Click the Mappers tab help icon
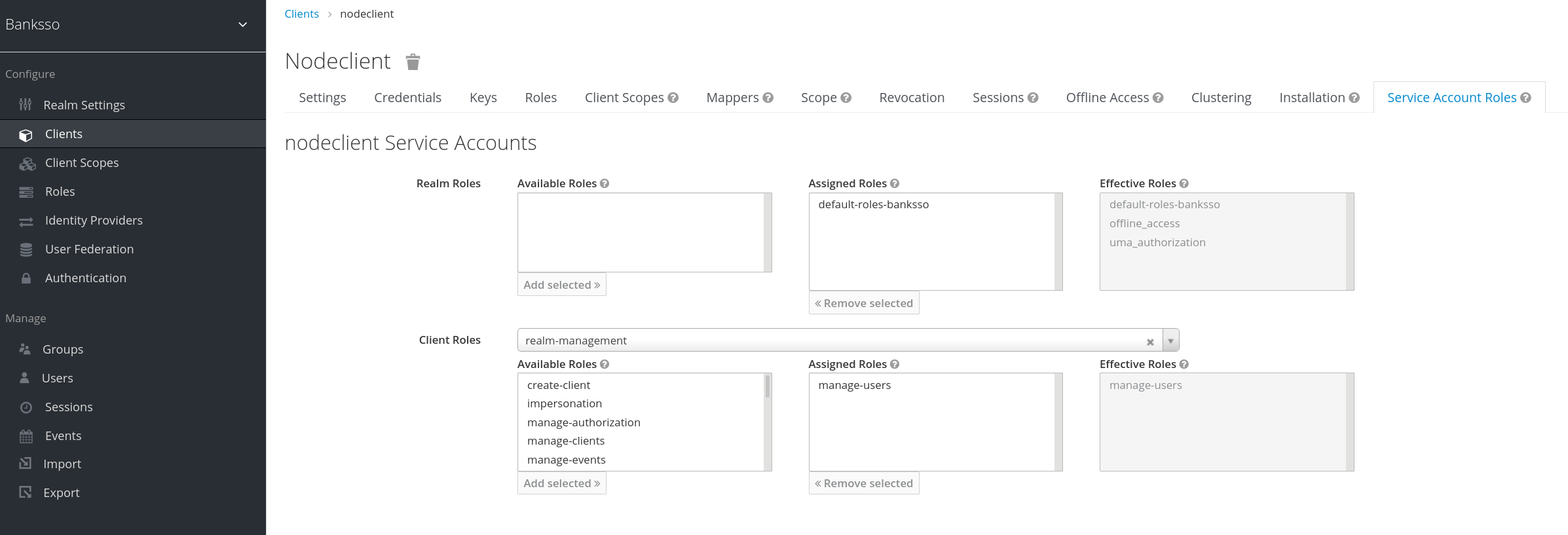Image resolution: width=1568 pixels, height=535 pixels. [768, 98]
